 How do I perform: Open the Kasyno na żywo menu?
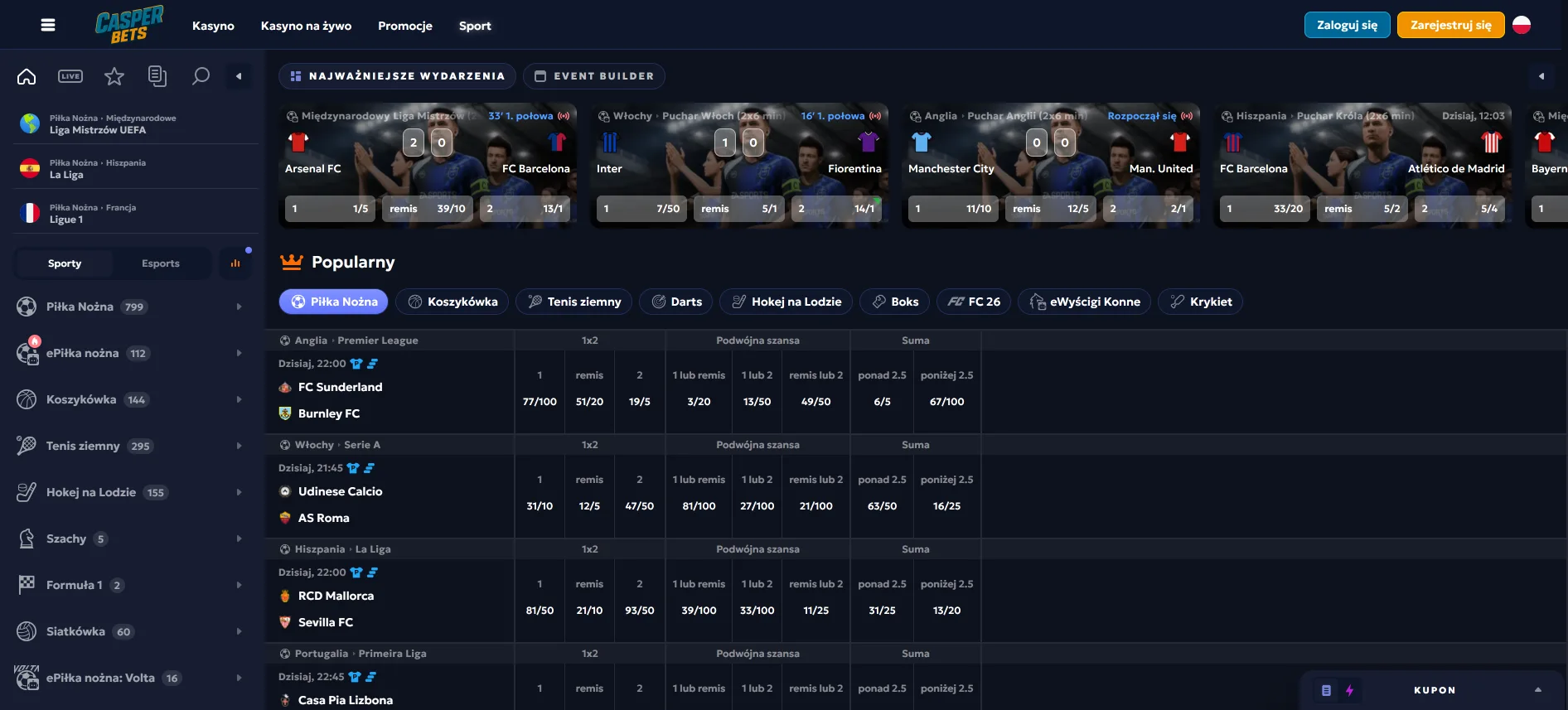(306, 26)
